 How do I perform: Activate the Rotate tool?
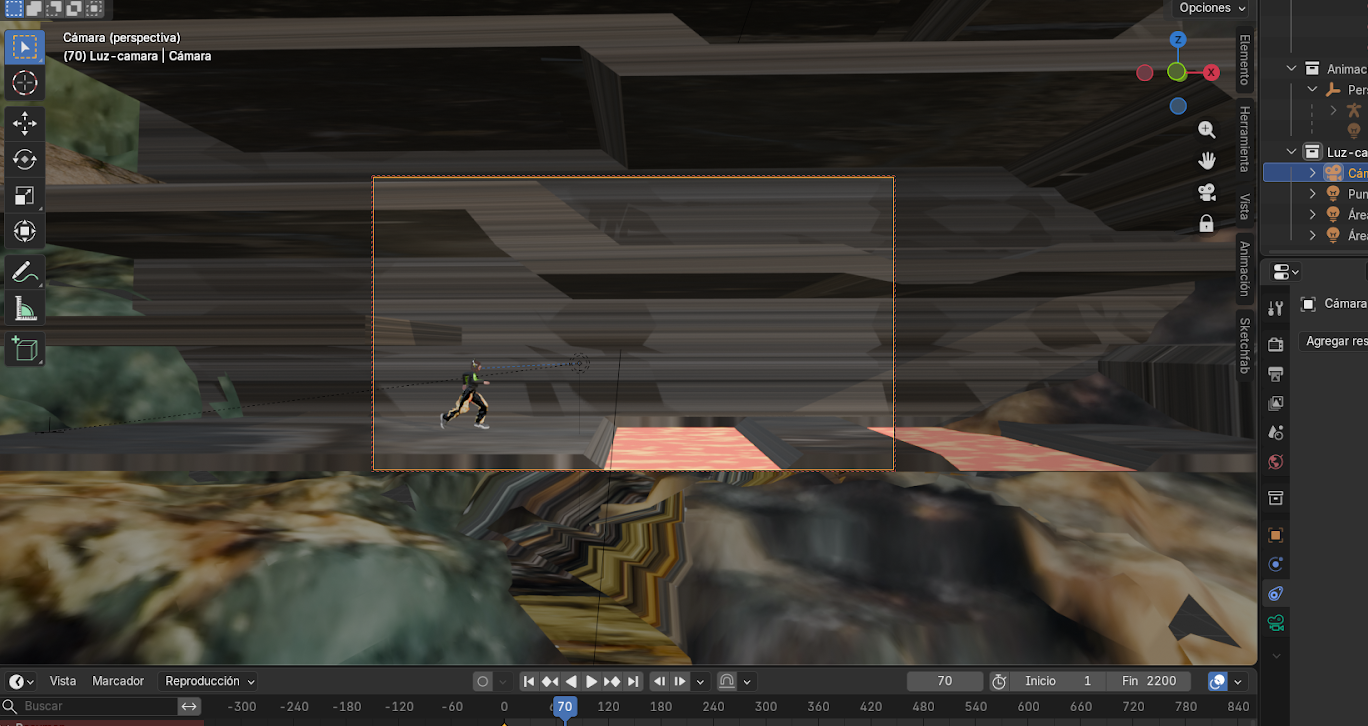click(x=25, y=160)
